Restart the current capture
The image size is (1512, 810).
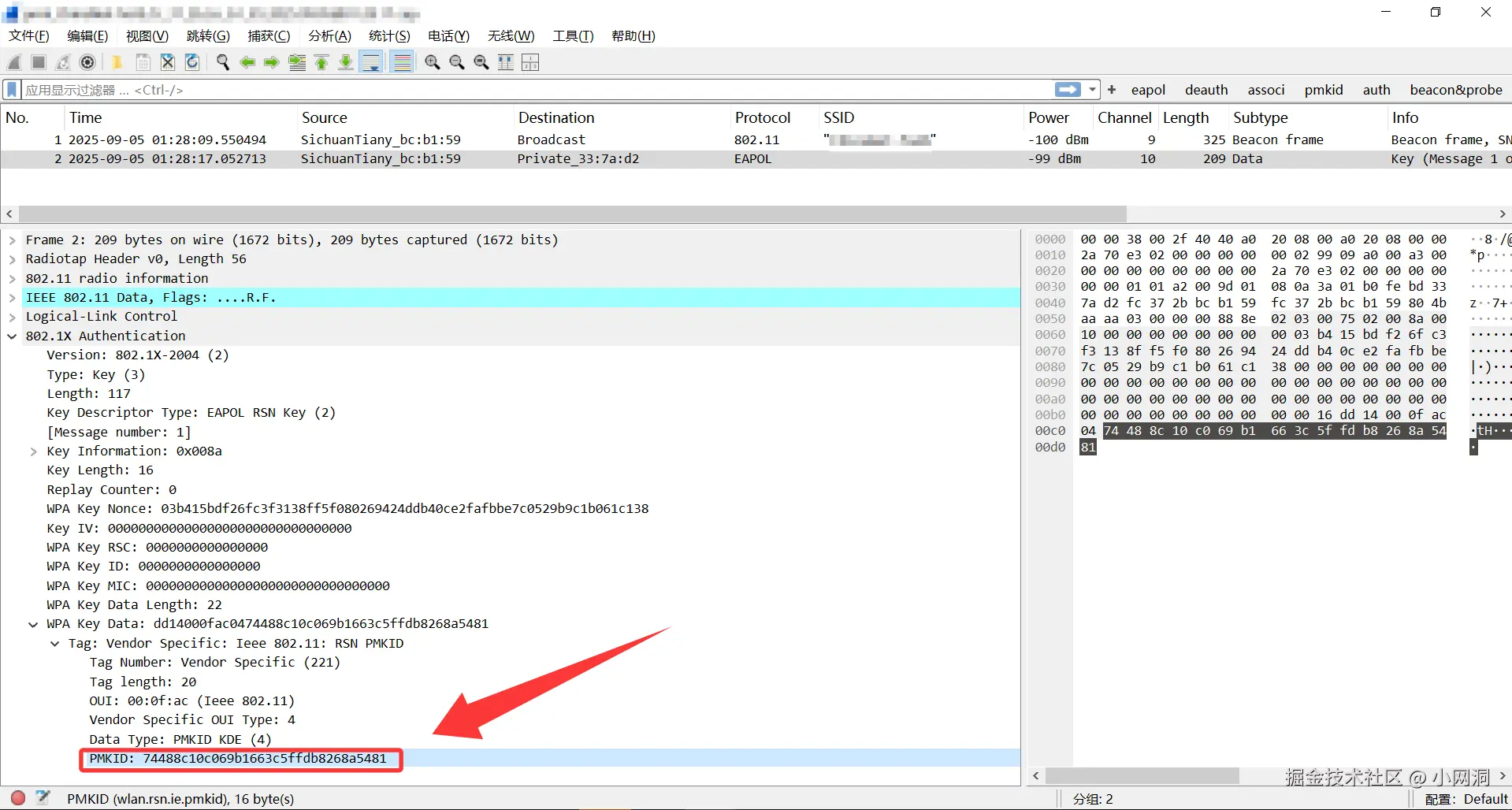pos(63,62)
